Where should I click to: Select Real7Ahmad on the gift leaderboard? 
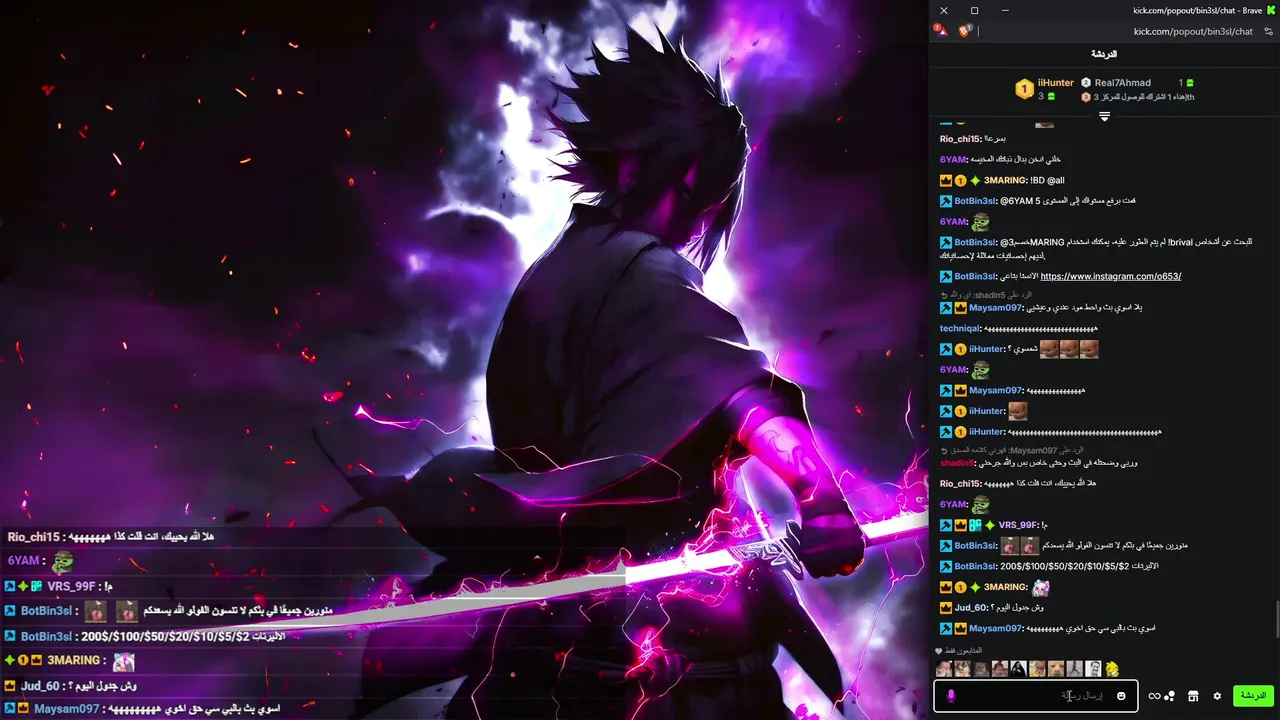1123,83
